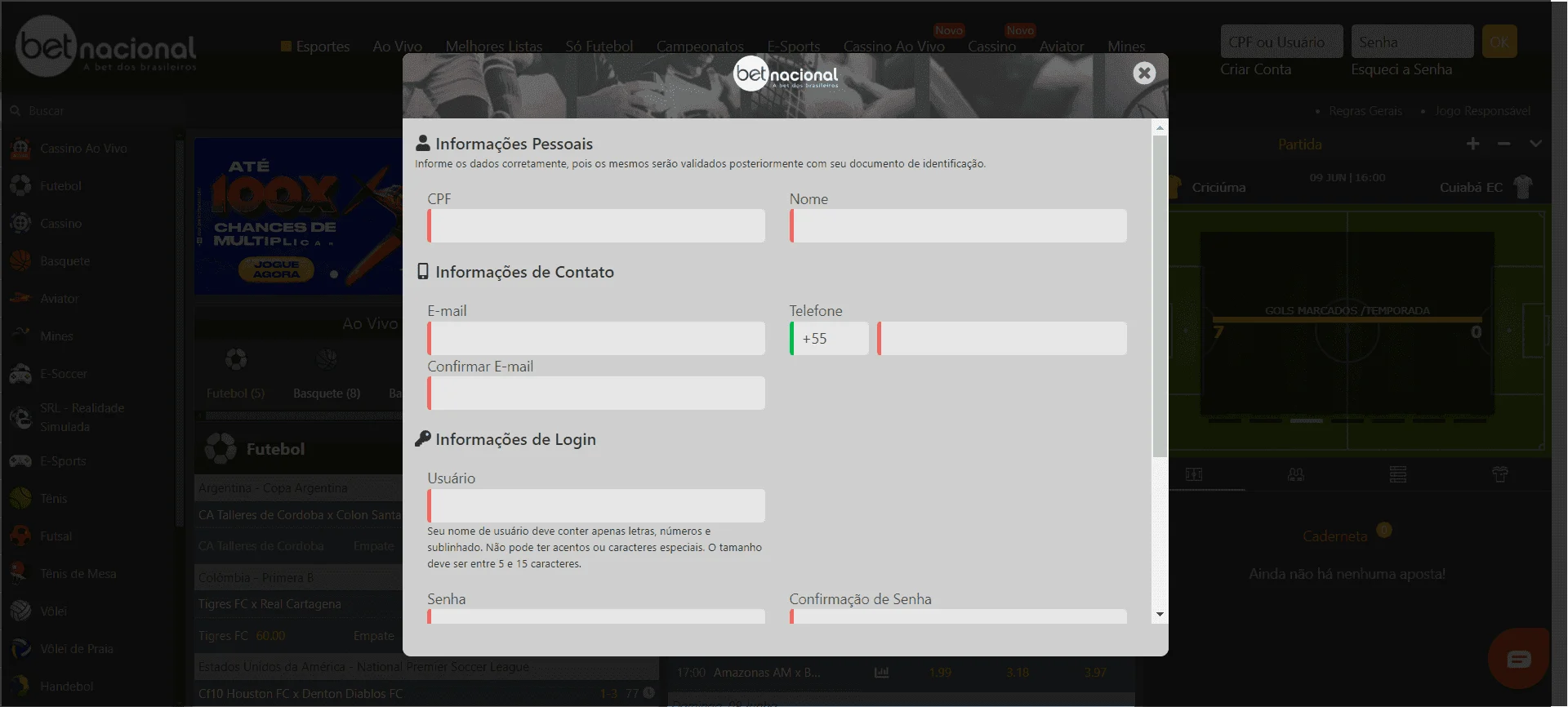Click the Senha login field in header
The width and height of the screenshot is (1568, 707).
(x=1412, y=42)
